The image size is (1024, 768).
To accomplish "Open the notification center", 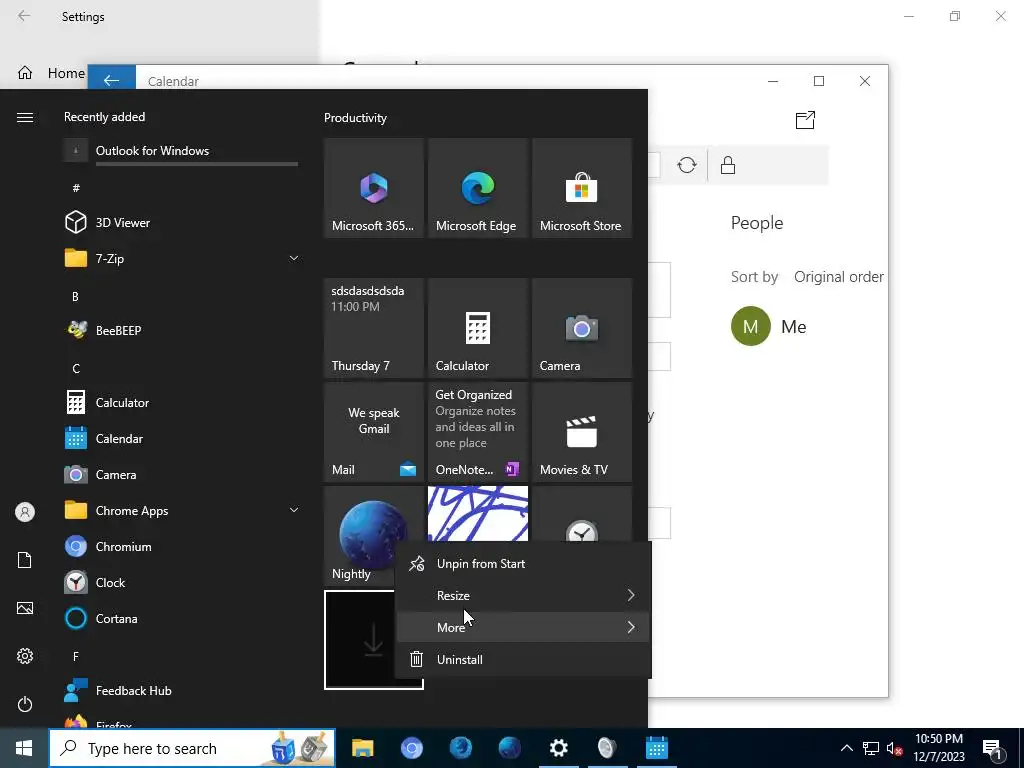I will (x=993, y=748).
